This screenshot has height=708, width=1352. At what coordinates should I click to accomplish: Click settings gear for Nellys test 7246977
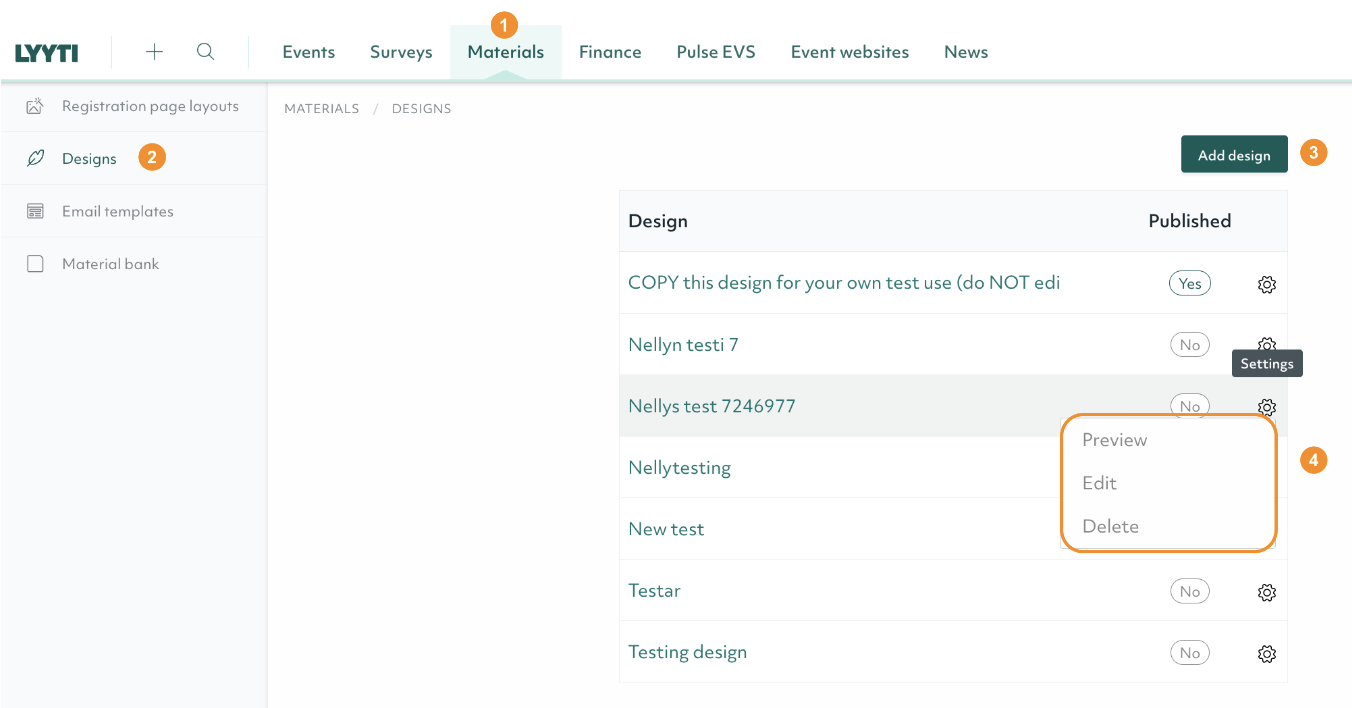click(1266, 407)
